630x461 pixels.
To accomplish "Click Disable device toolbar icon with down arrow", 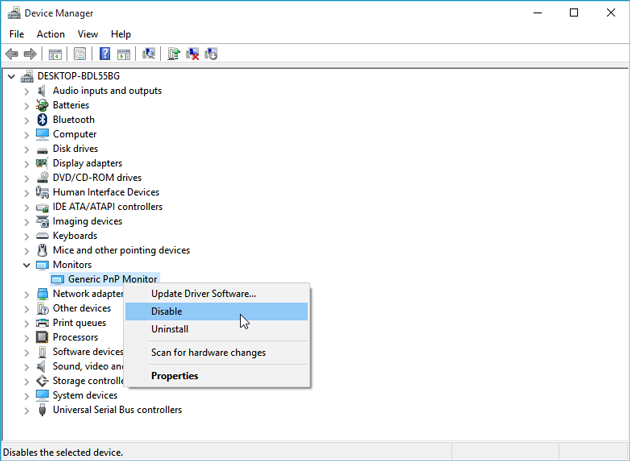I will click(x=211, y=54).
